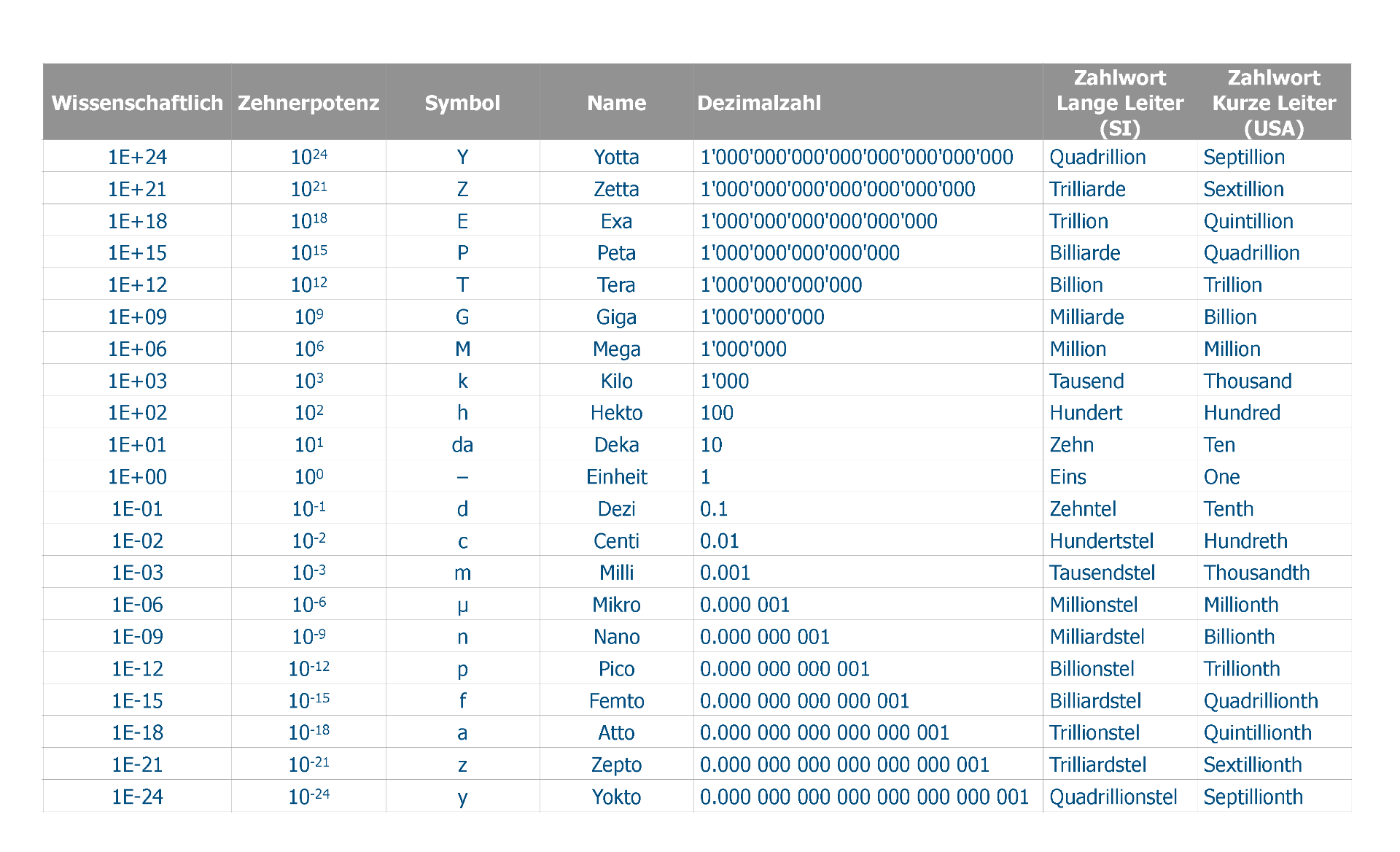Select the Symbol header cell
Image resolution: width=1400 pixels, height=852 pixels.
click(462, 103)
